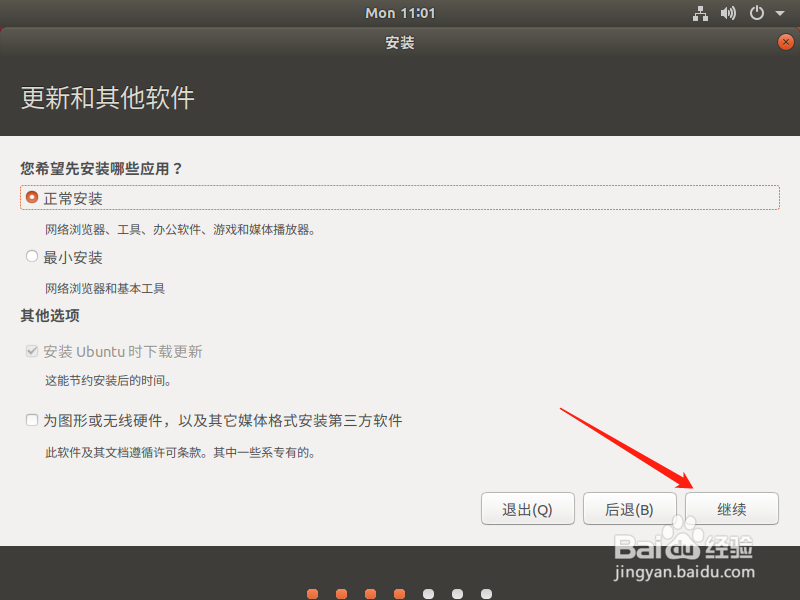The width and height of the screenshot is (800, 600).
Task: Click the description 网络浏览器、工具、办公软件、游戏和媒体播放器。
Action: coord(181,230)
